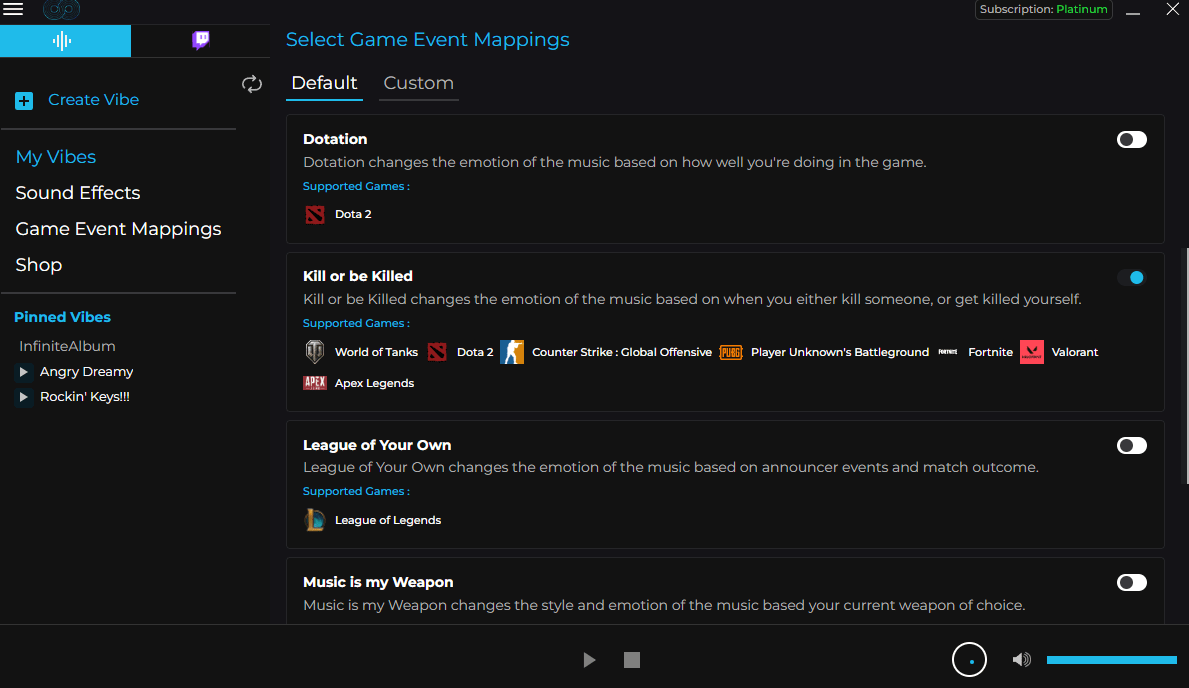Click the Infinite Album logo icon

tap(61, 10)
